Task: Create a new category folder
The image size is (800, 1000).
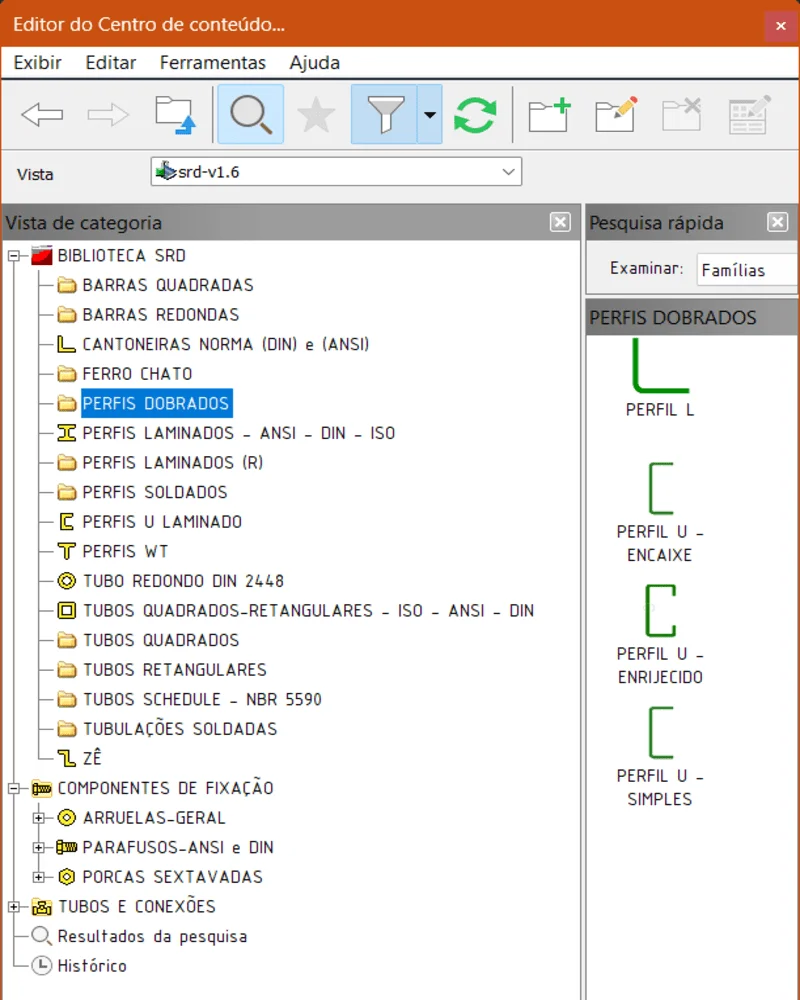Action: tap(549, 115)
